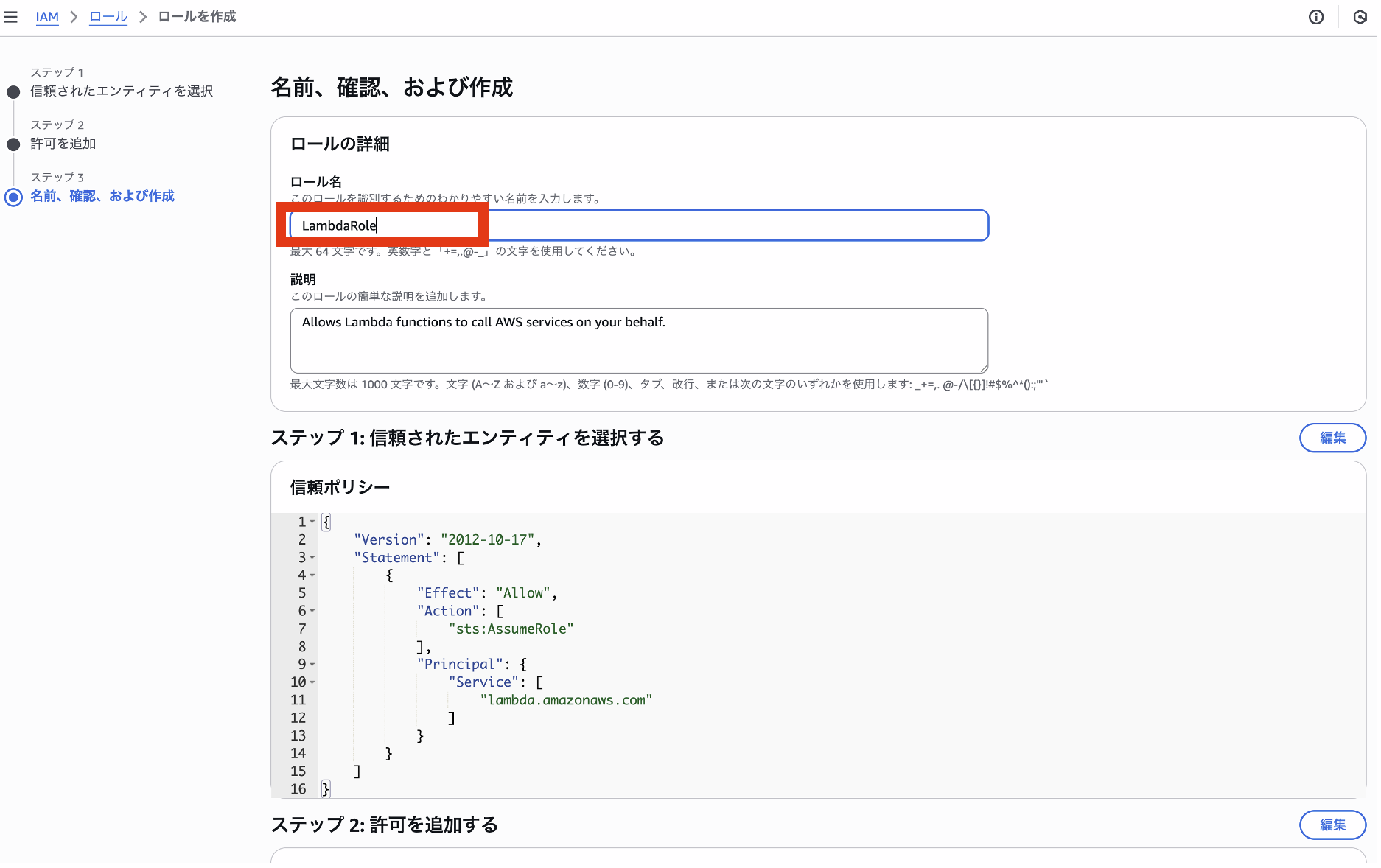Click the "Principal" key in the policy

tap(460, 665)
